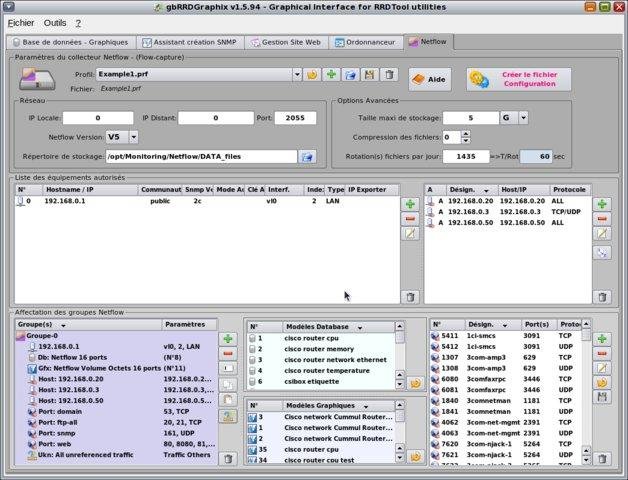Clear the ports list with trash icon
Screen dimensions: 628x480
tap(602, 458)
